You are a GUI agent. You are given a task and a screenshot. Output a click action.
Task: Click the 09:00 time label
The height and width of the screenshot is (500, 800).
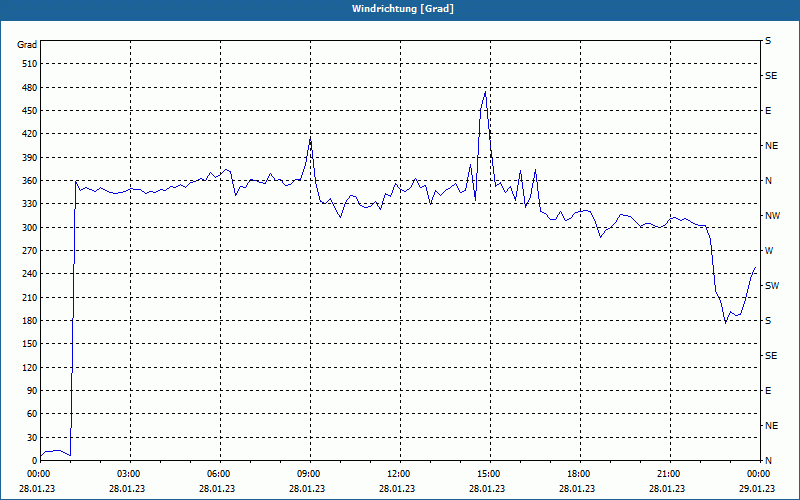click(x=308, y=473)
